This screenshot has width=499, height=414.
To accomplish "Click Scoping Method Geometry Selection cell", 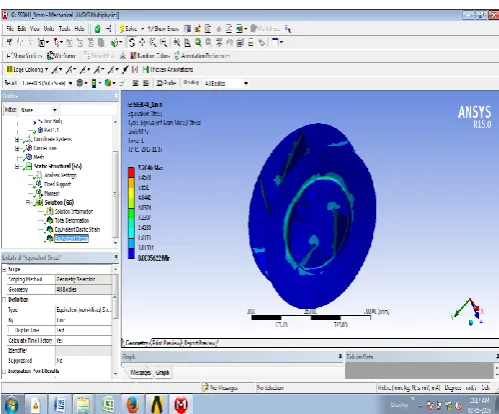I will pyautogui.click(x=83, y=279).
